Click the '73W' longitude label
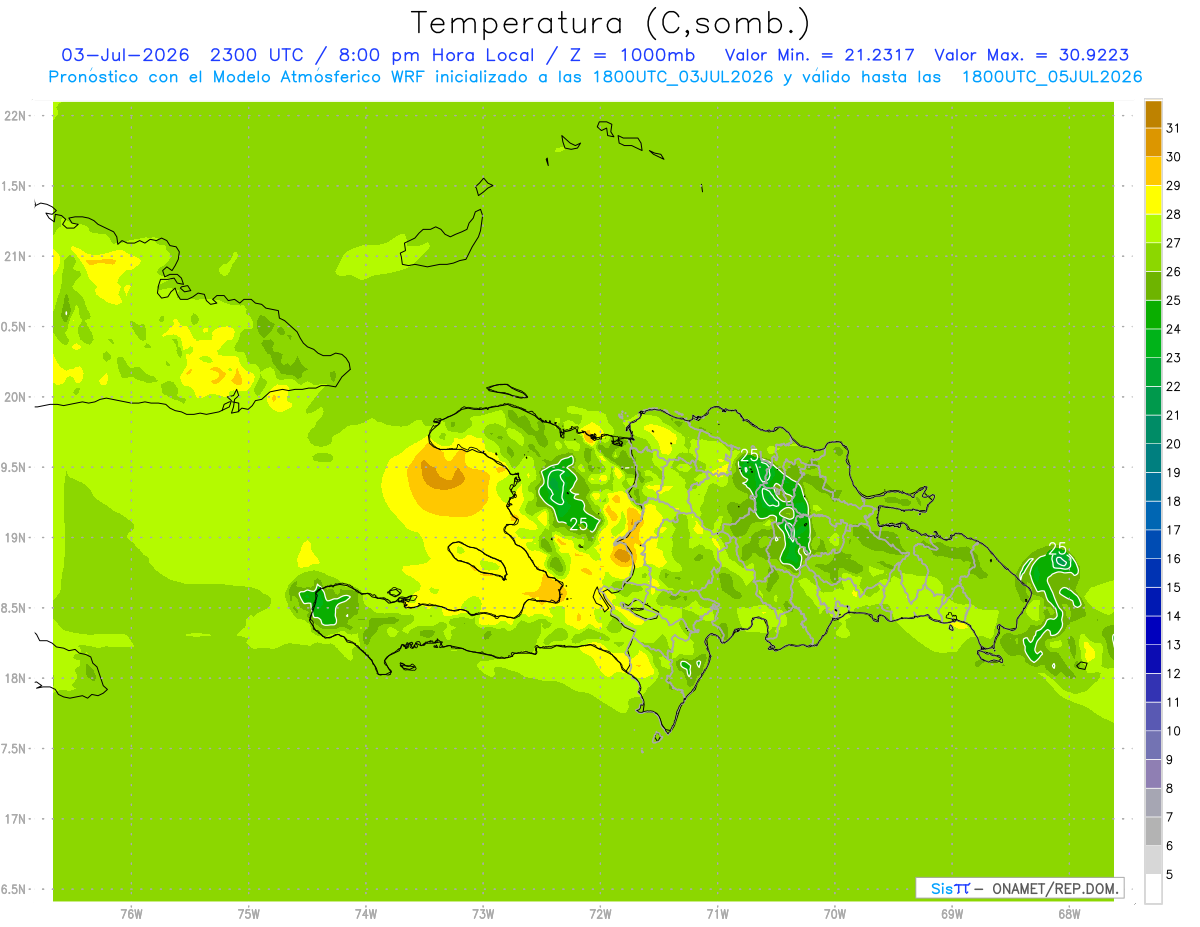 click(x=483, y=914)
